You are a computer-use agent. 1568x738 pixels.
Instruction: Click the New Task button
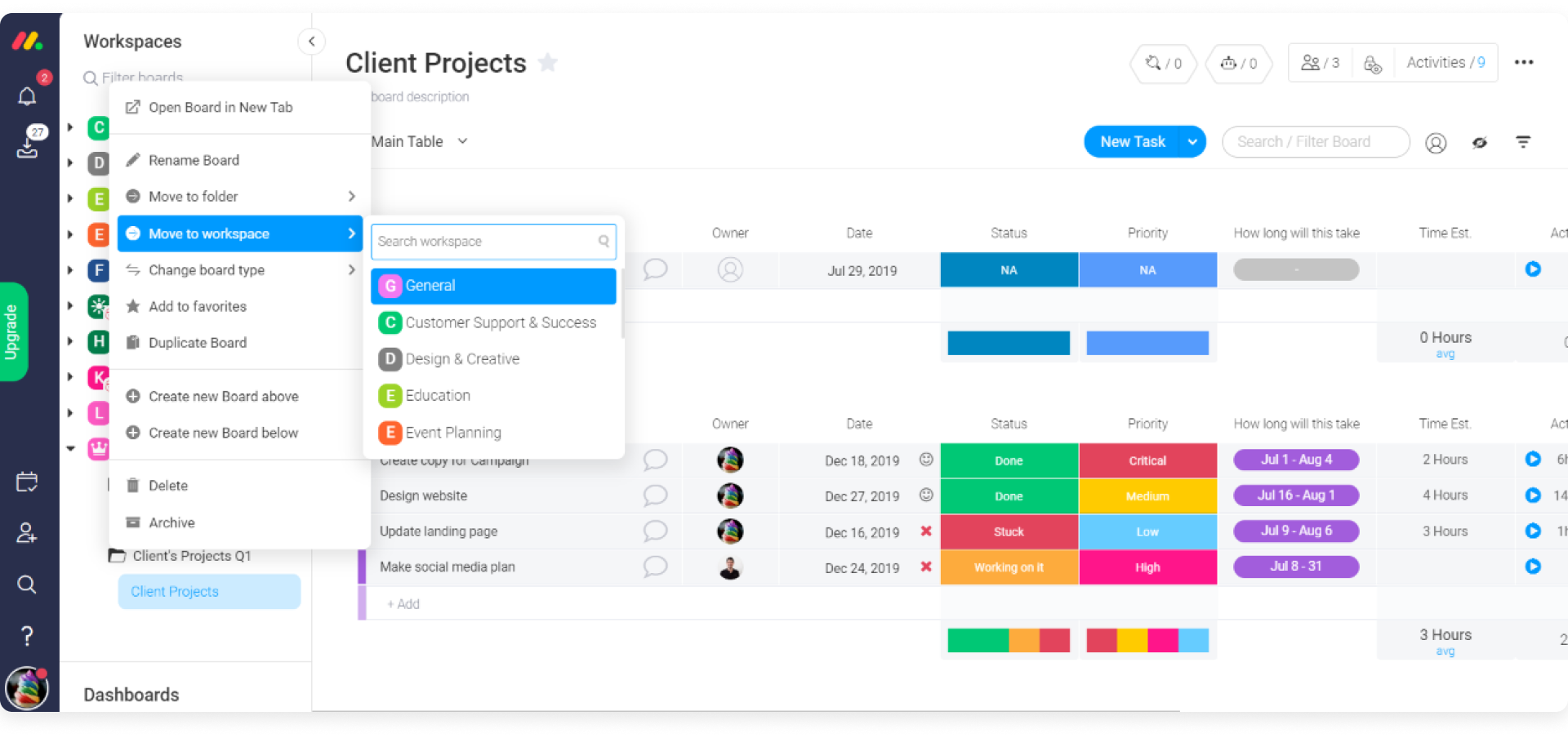coord(1132,141)
